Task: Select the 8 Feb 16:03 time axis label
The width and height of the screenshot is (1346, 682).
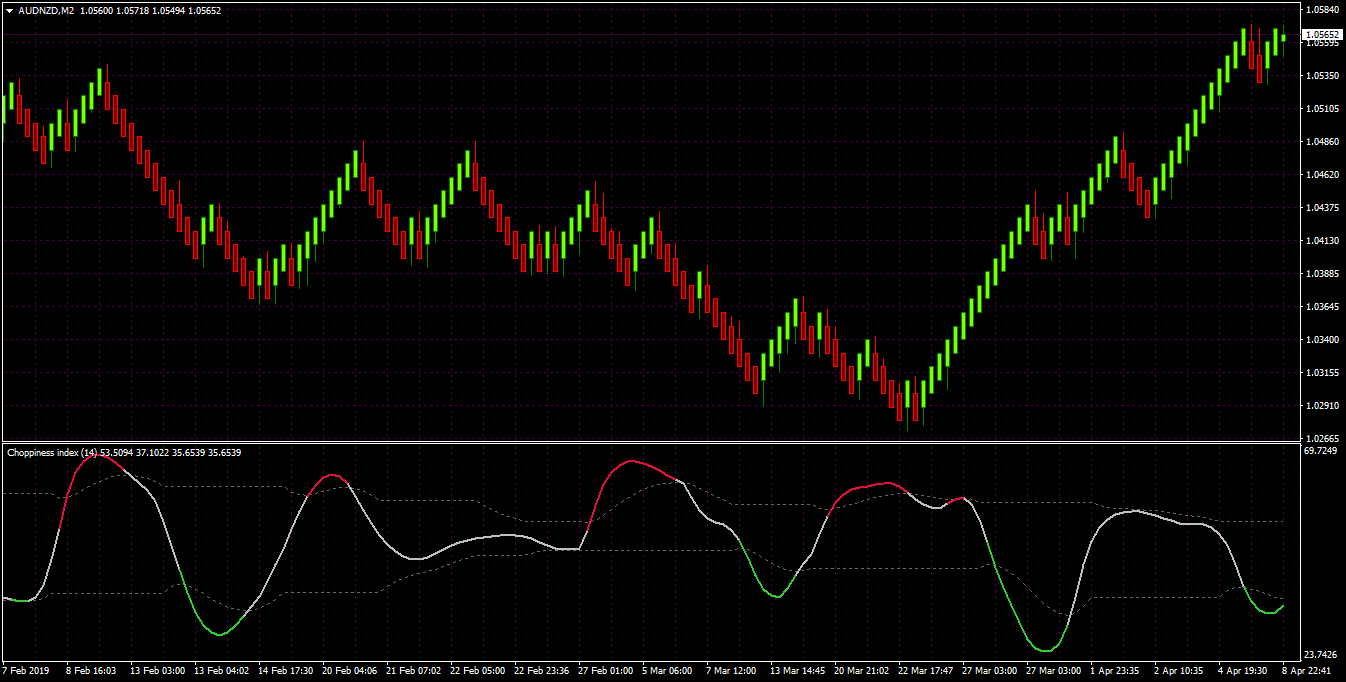Action: [91, 671]
